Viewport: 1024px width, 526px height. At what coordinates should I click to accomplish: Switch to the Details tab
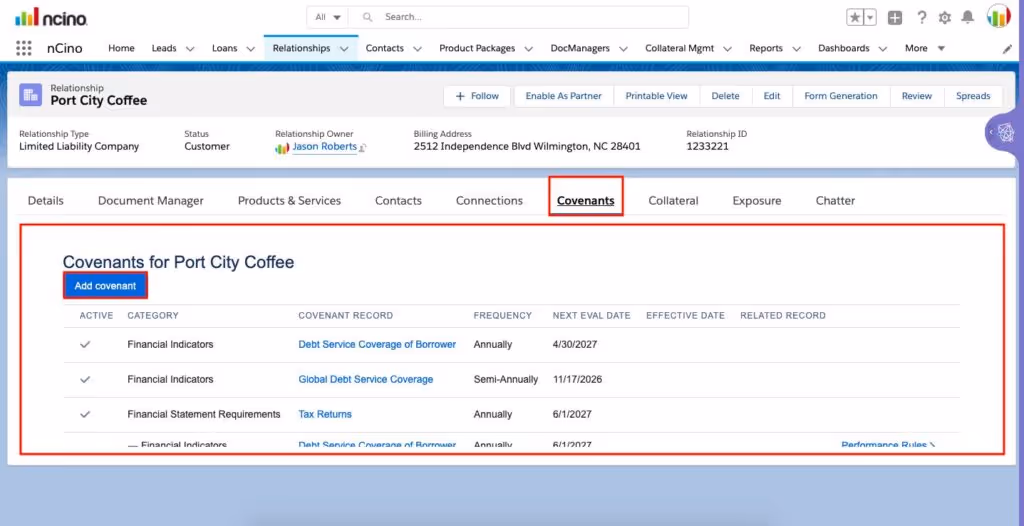[x=46, y=201]
